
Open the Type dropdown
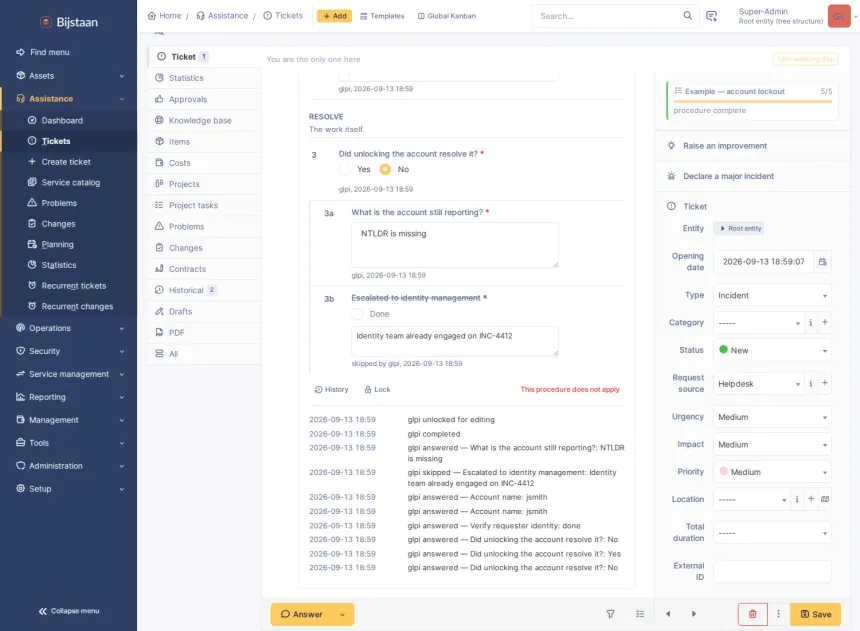(x=772, y=295)
